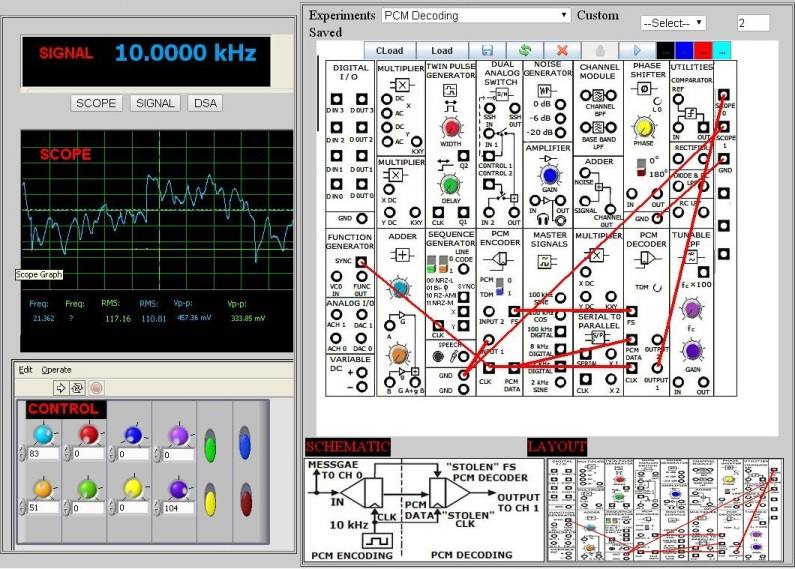The image size is (795, 569).
Task: Click the SCOPE 0 socket
Action: (724, 95)
